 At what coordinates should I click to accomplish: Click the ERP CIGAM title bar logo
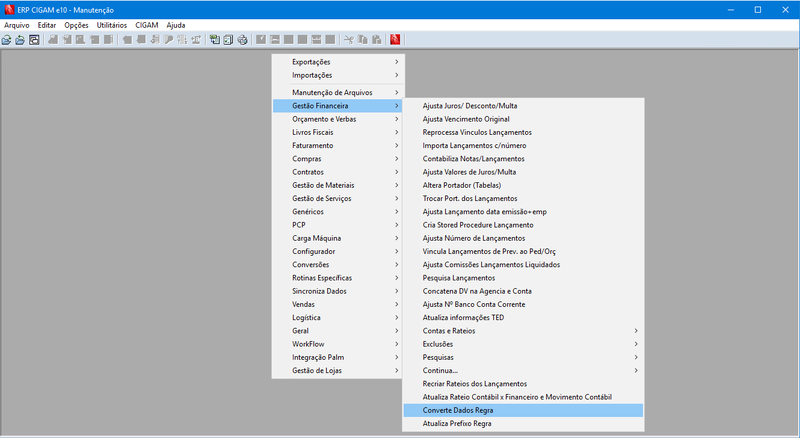point(9,10)
